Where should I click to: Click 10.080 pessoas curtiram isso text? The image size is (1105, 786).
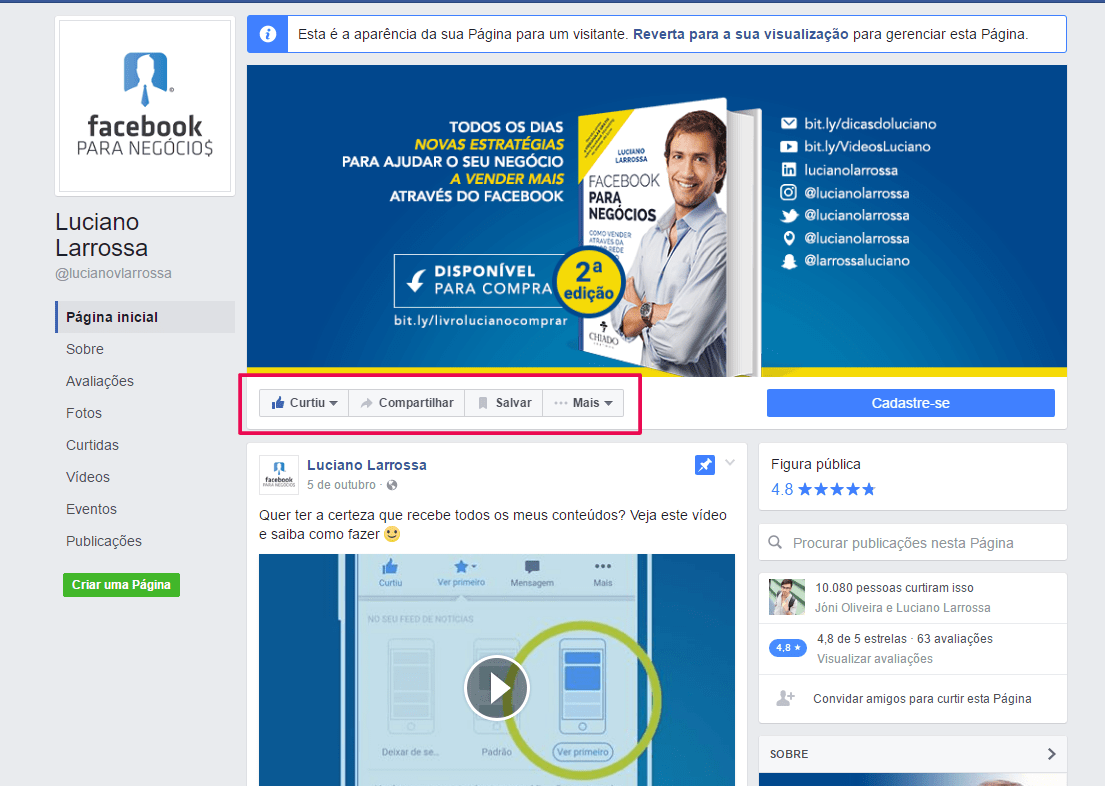[x=894, y=587]
